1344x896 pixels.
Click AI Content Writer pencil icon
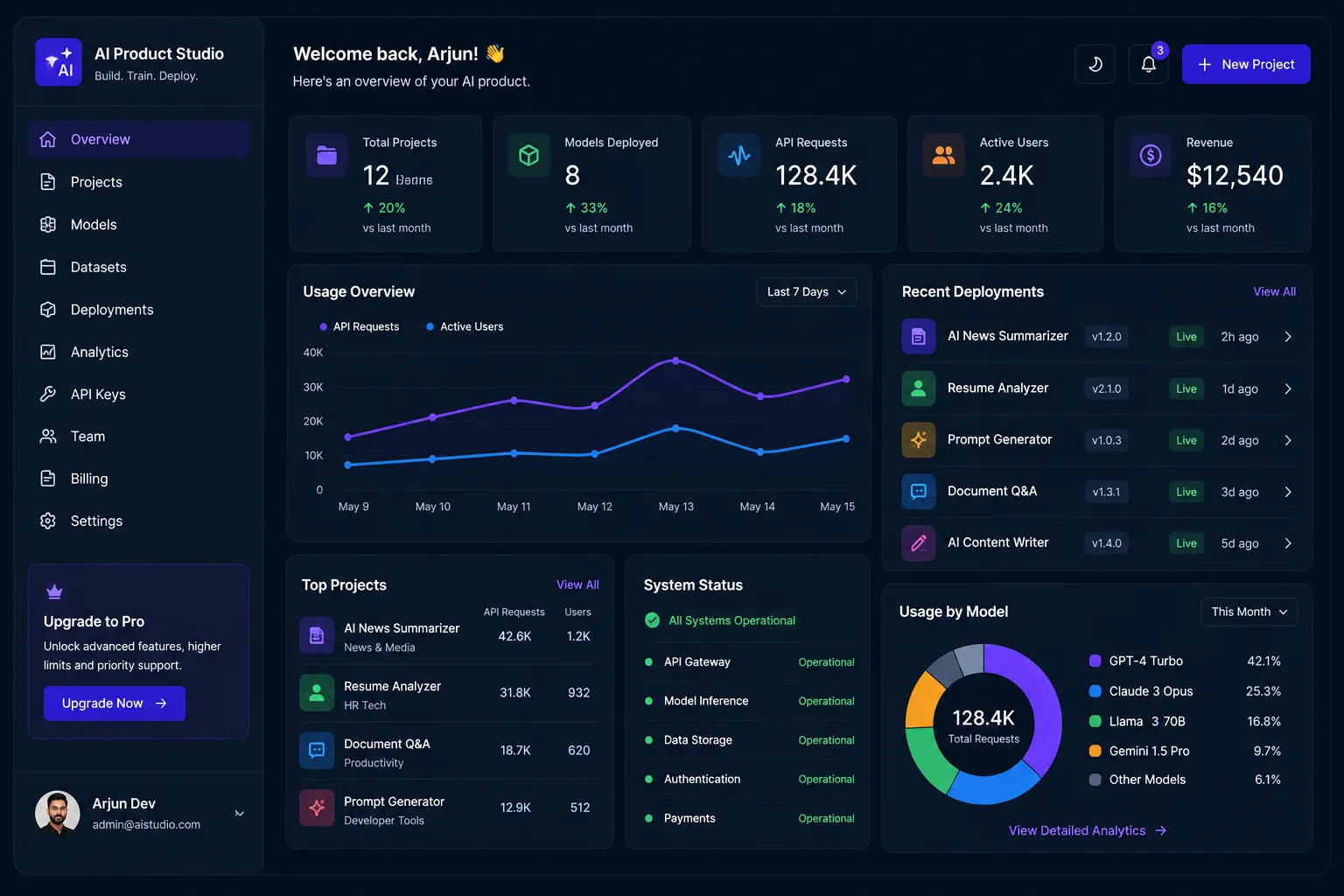[919, 543]
